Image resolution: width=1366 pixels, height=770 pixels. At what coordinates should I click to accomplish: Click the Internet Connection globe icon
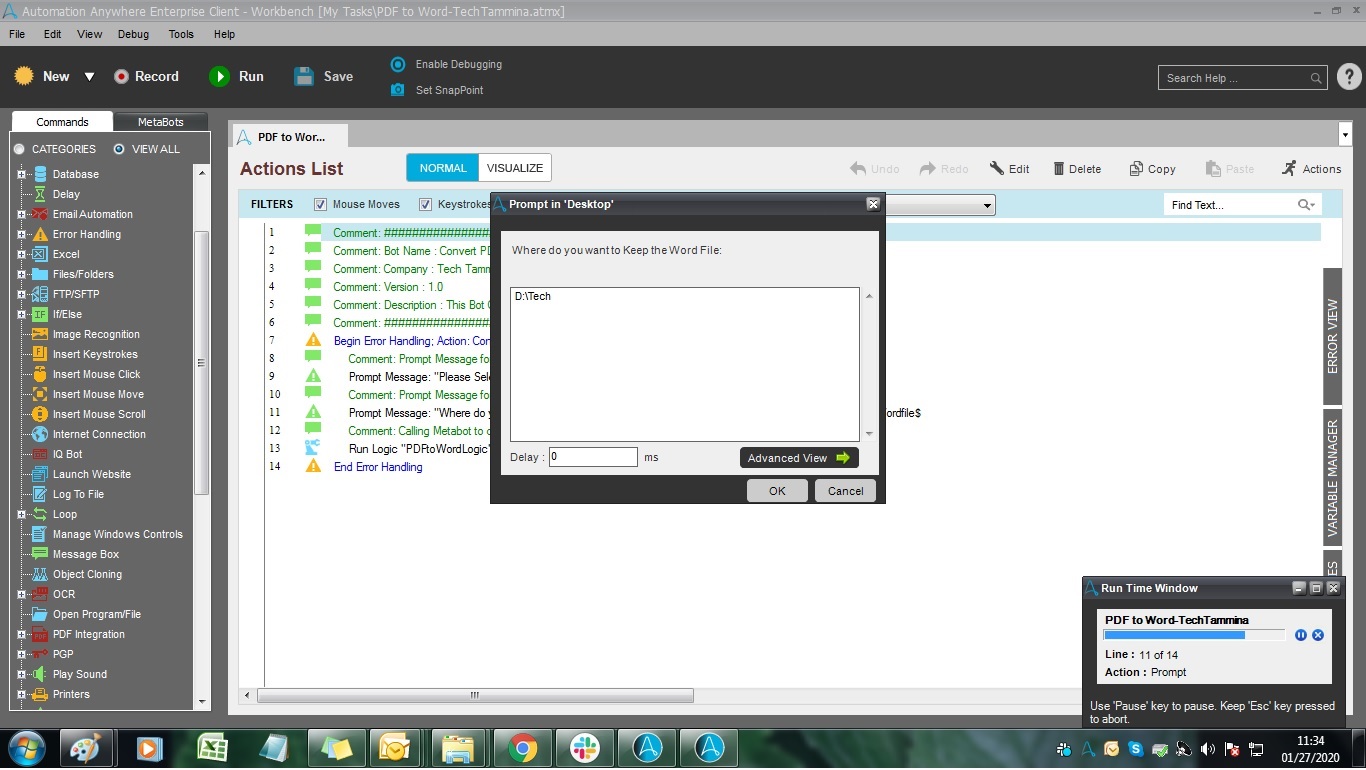[40, 434]
